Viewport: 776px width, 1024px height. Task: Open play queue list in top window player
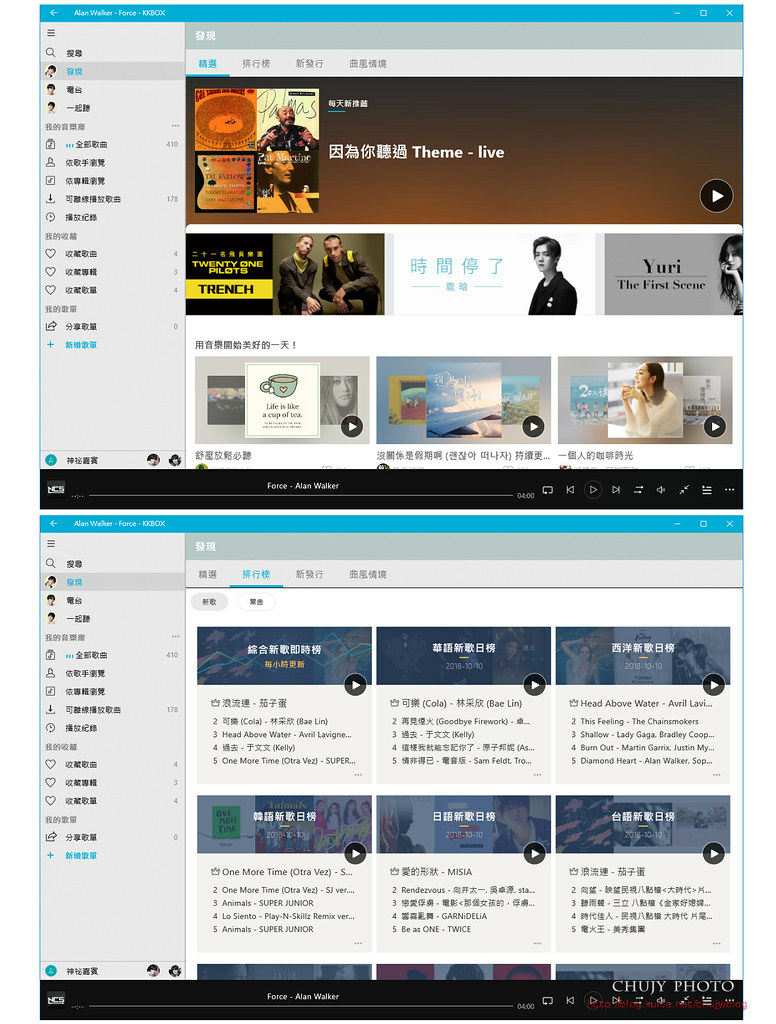707,490
